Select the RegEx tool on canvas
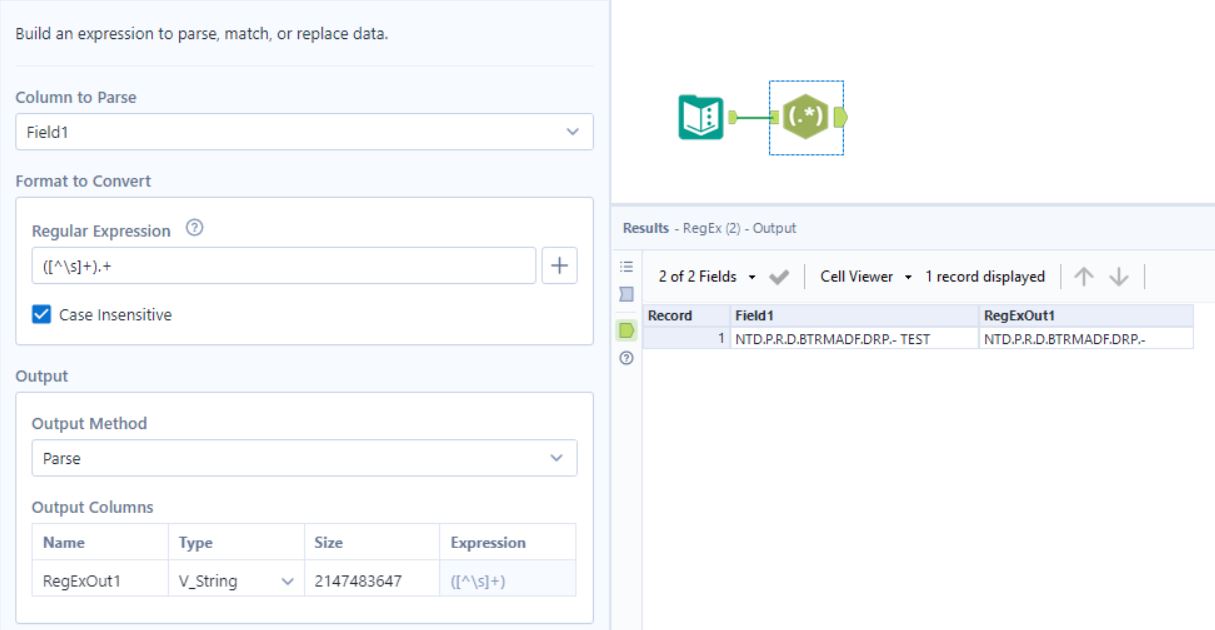The image size is (1215, 630). (x=805, y=118)
